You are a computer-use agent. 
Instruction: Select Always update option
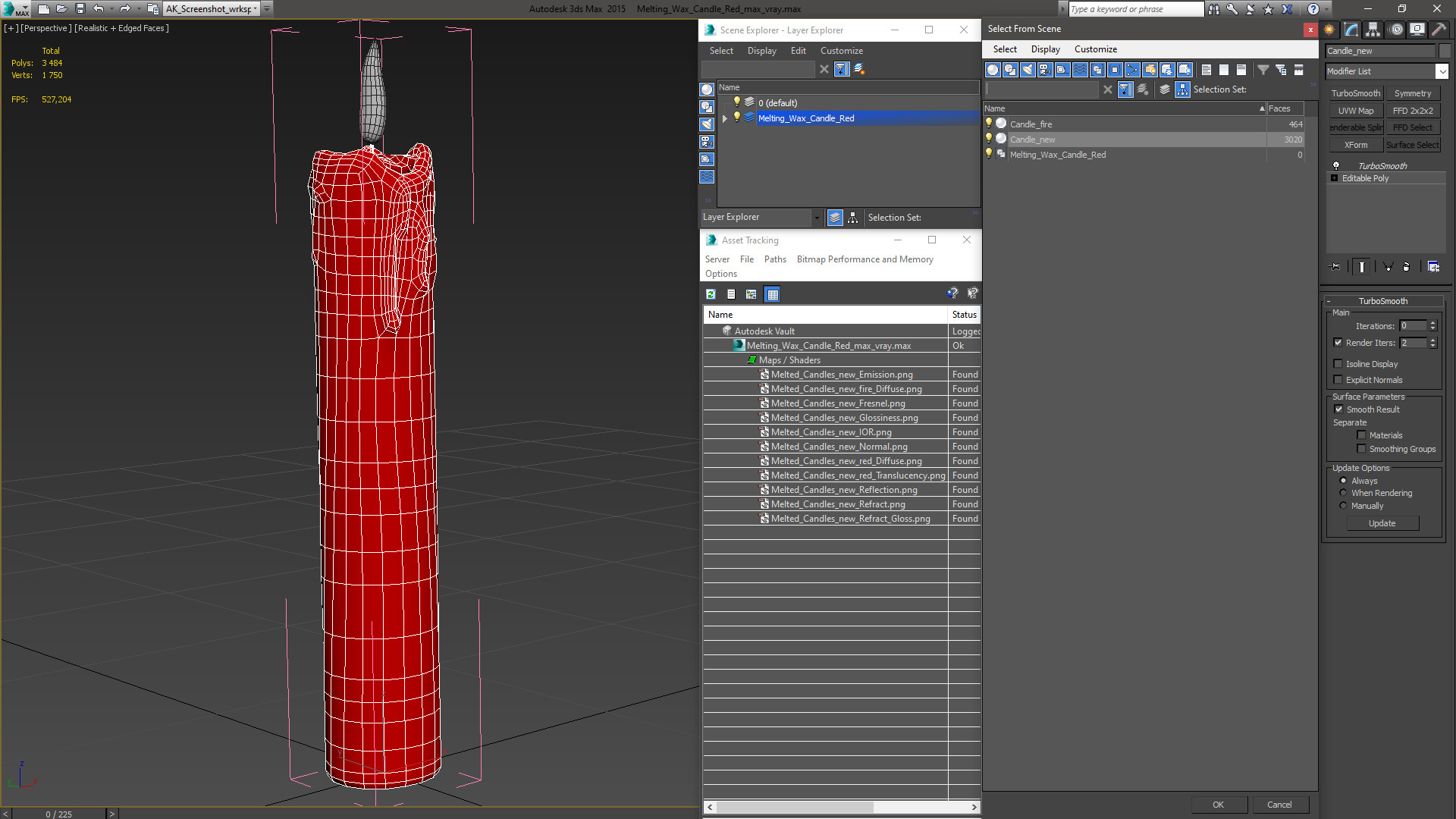click(1344, 481)
